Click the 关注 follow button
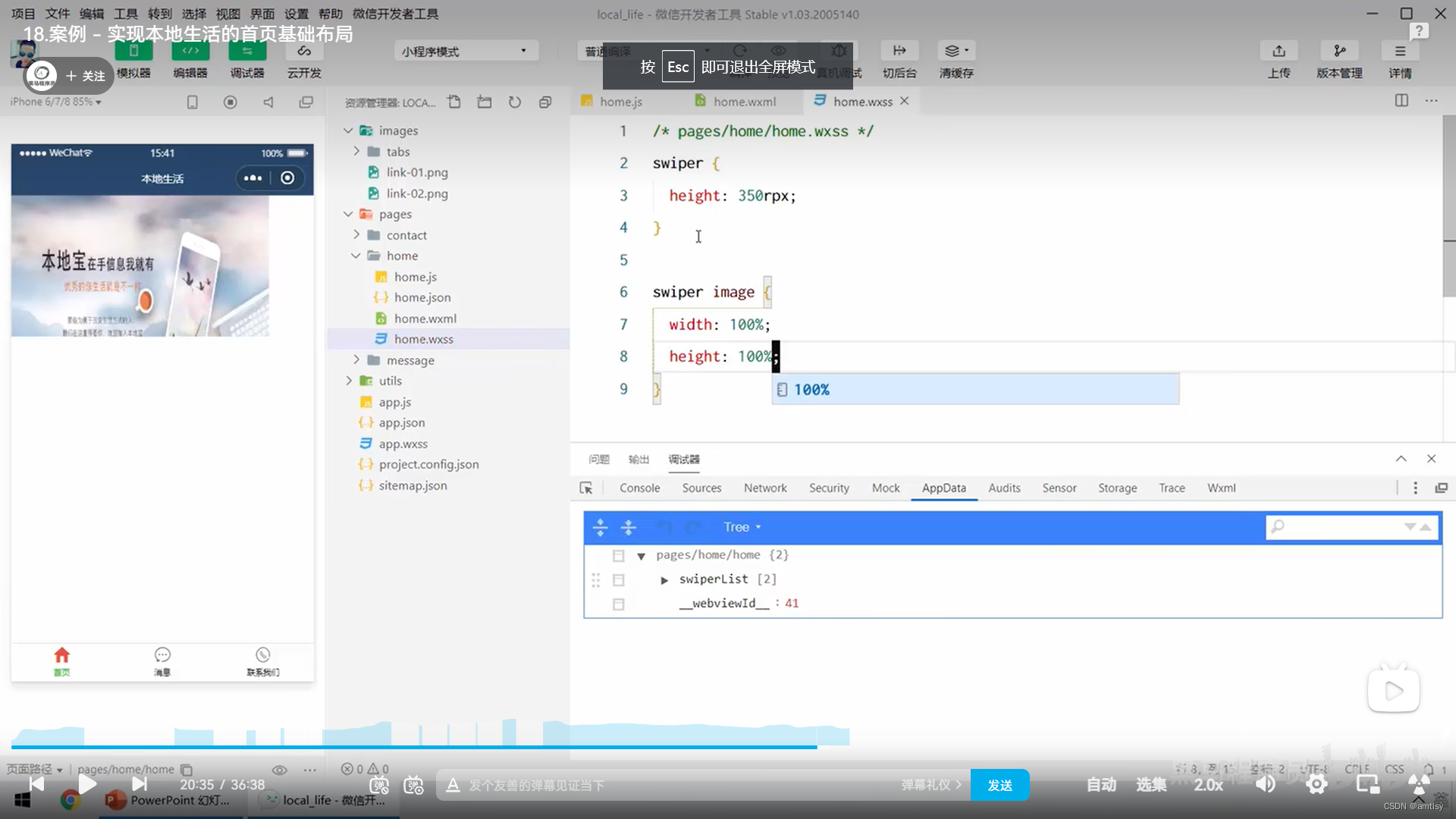 [85, 76]
